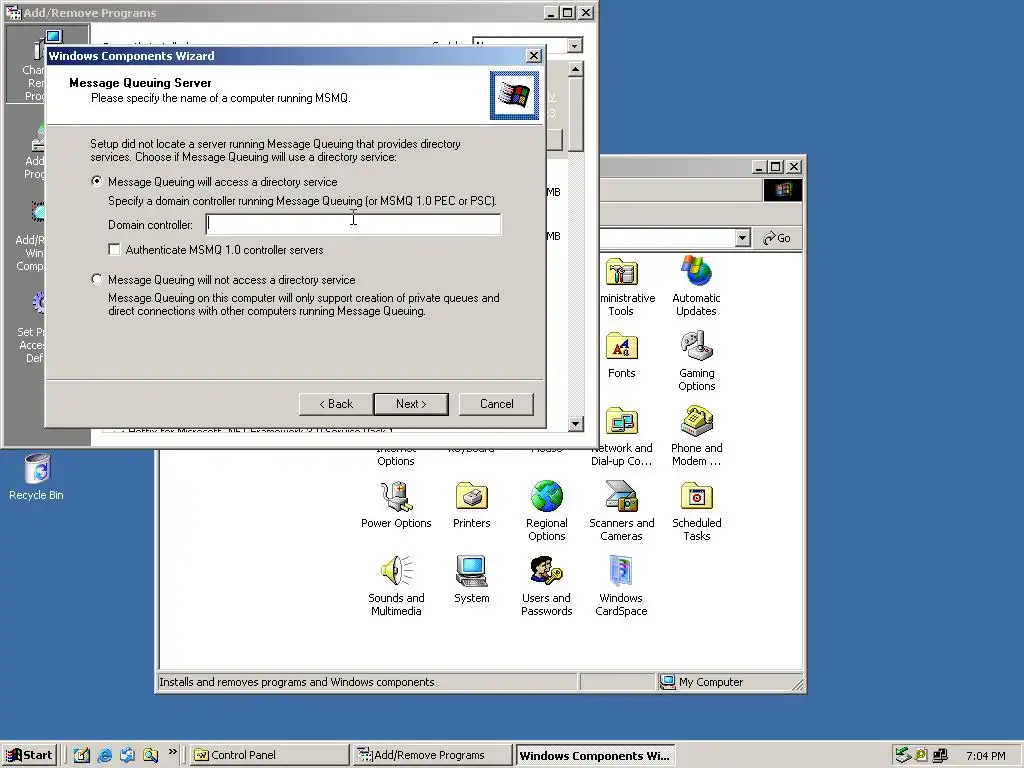This screenshot has height=768, width=1024.
Task: Open Sounds and Multimedia icon
Action: coord(396,586)
